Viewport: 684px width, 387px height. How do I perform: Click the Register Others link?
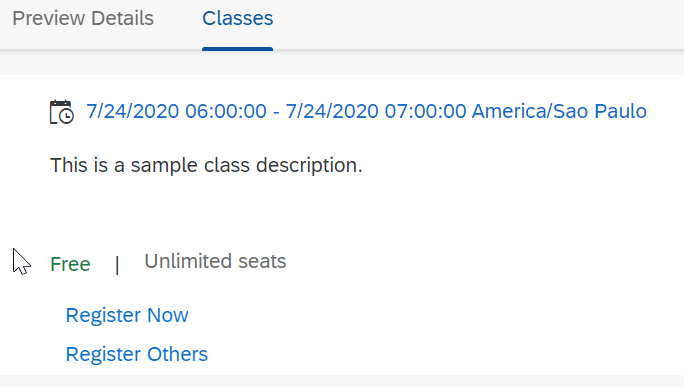(x=137, y=354)
